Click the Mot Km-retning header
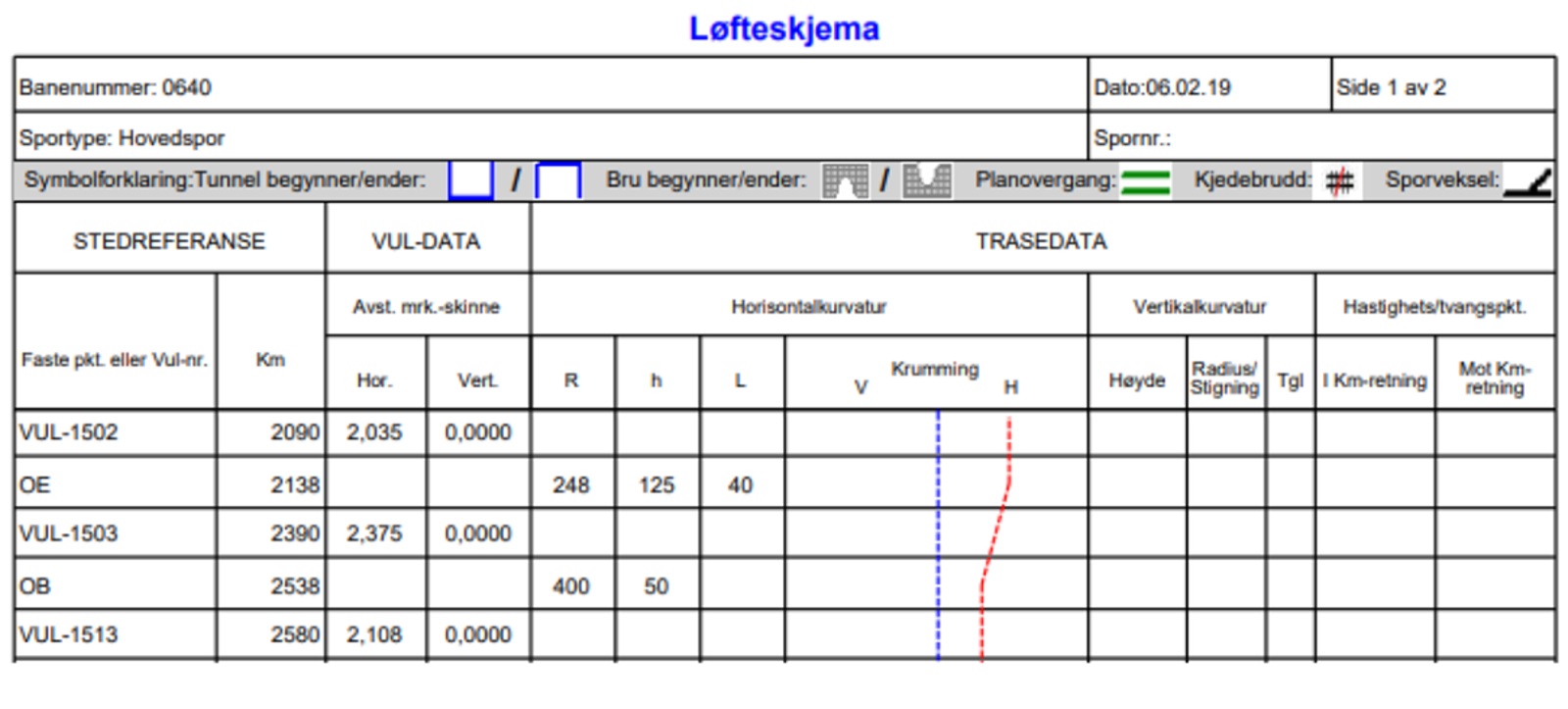Viewport: 1568px width, 709px height. tap(1494, 379)
